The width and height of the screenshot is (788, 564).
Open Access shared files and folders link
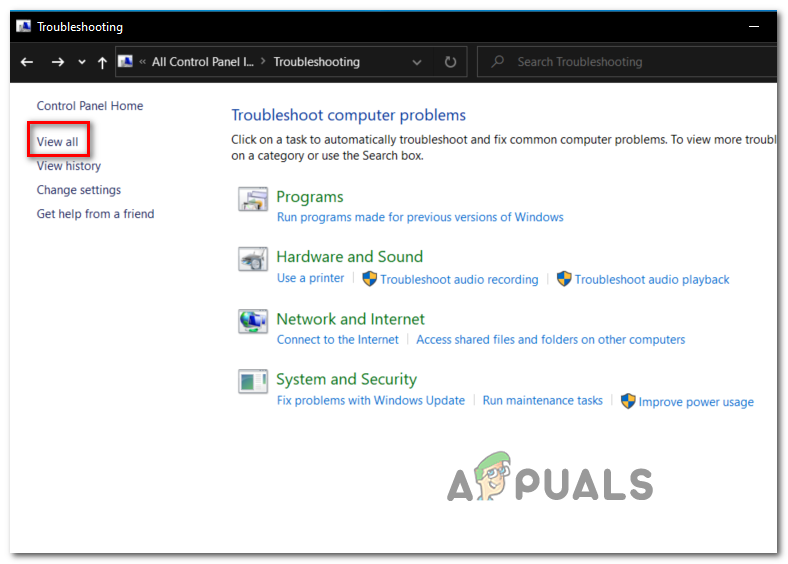(551, 340)
